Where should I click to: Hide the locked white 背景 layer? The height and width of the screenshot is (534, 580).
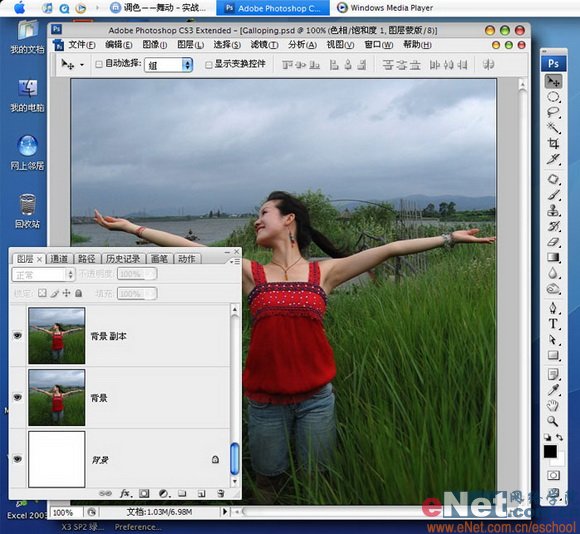pos(17,459)
